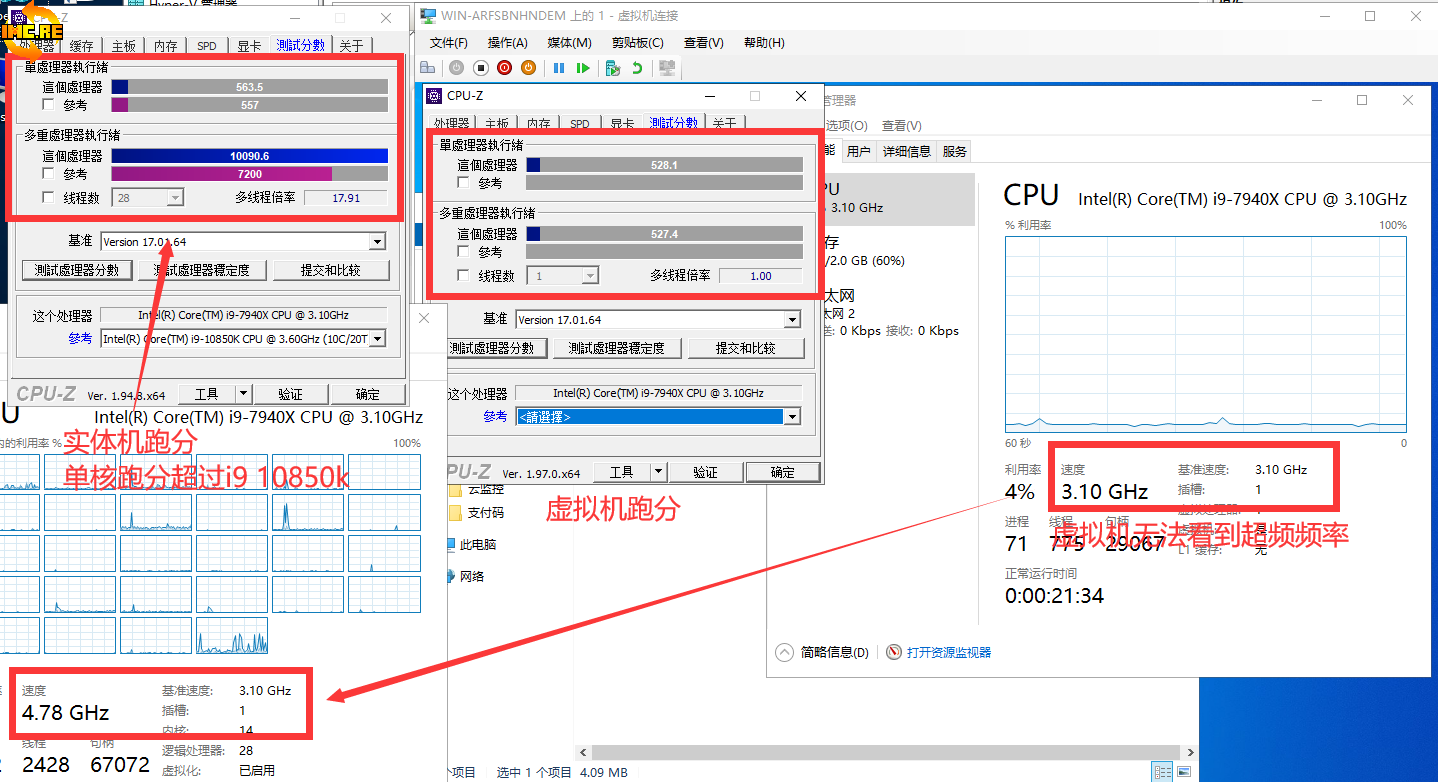Click the orange Save state VM icon
The height and width of the screenshot is (782, 1438).
tap(528, 68)
